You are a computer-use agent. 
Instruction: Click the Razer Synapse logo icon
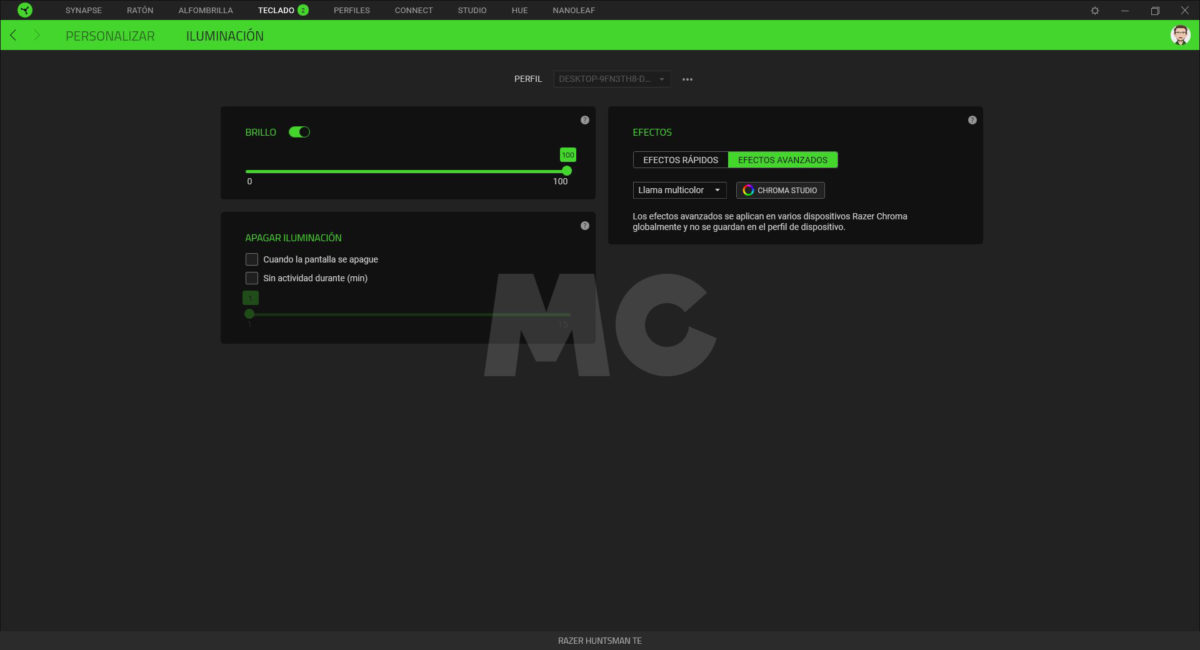(25, 10)
